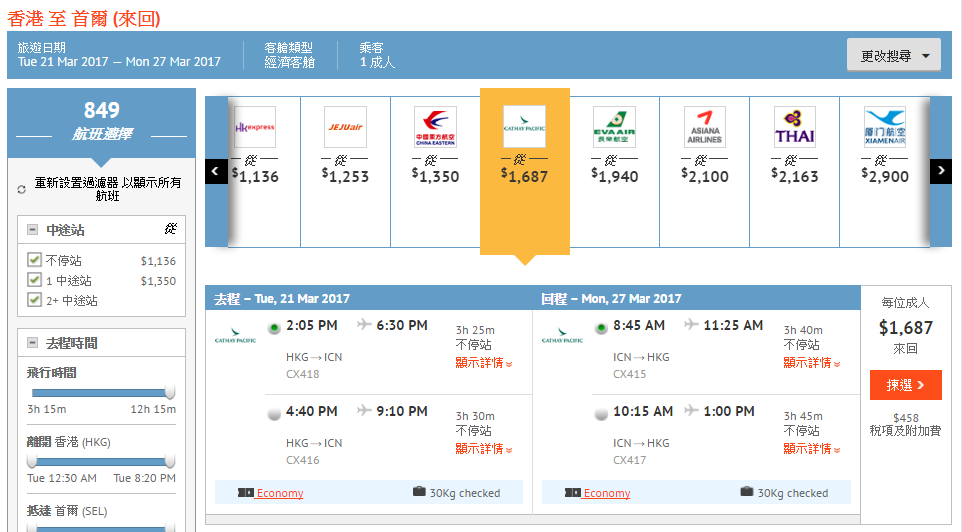Select the Jeju Air airline logo
This screenshot has width=962, height=532.
click(345, 127)
